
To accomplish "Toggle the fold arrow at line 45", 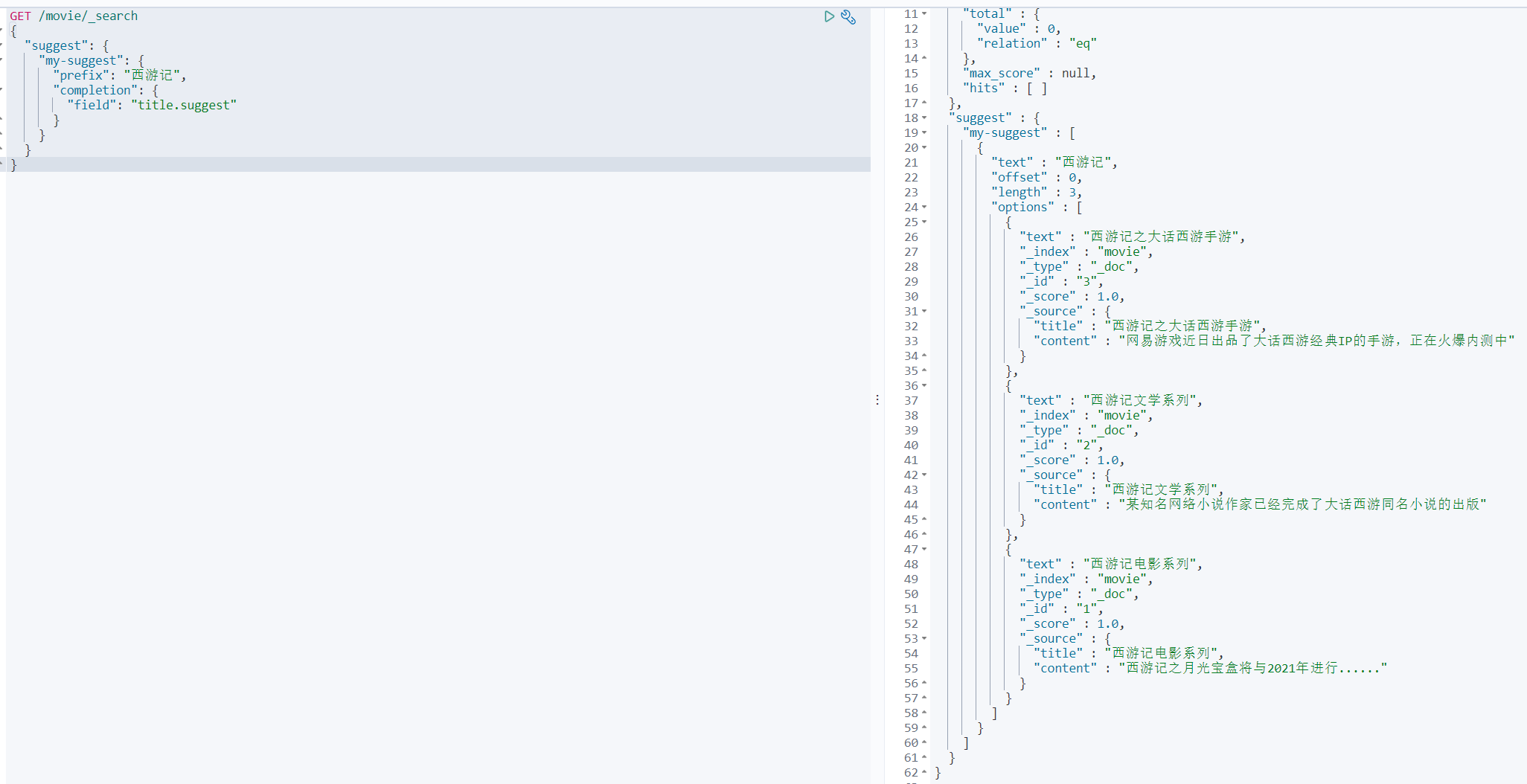I will tap(924, 519).
